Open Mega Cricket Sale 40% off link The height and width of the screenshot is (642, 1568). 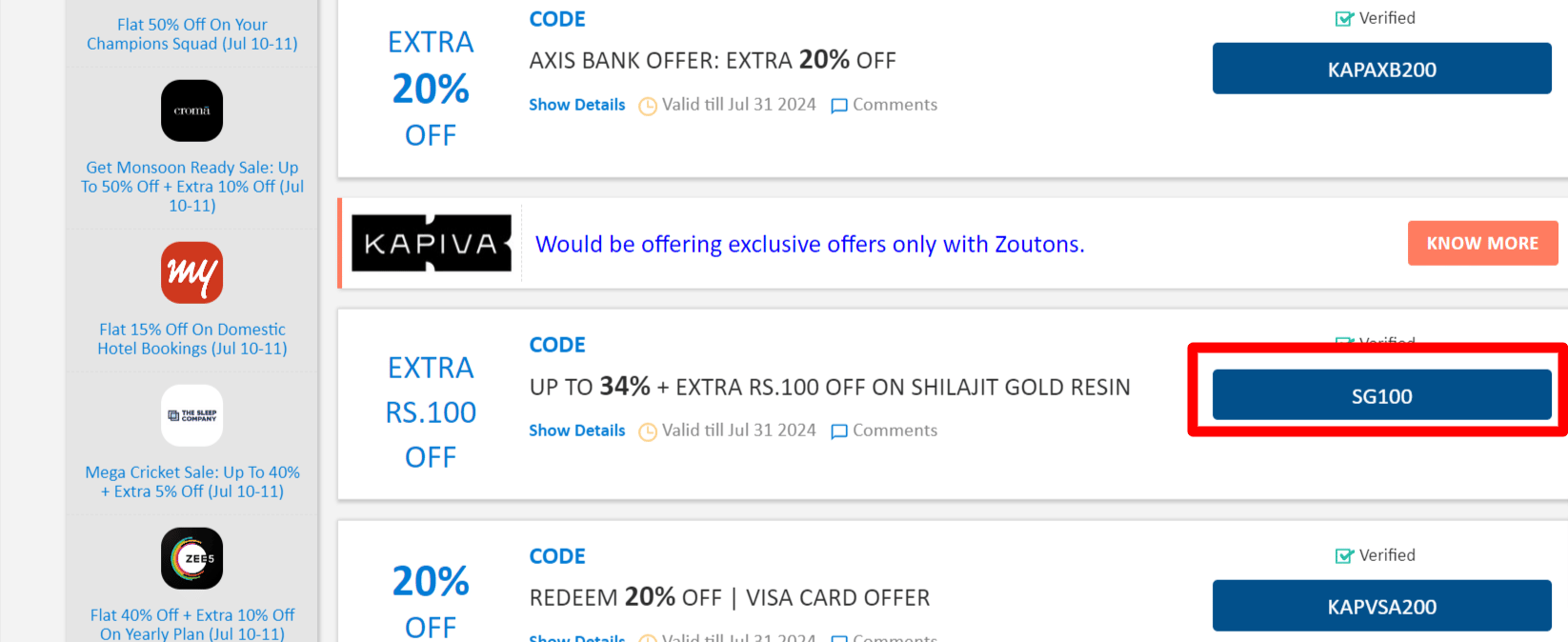click(x=192, y=482)
